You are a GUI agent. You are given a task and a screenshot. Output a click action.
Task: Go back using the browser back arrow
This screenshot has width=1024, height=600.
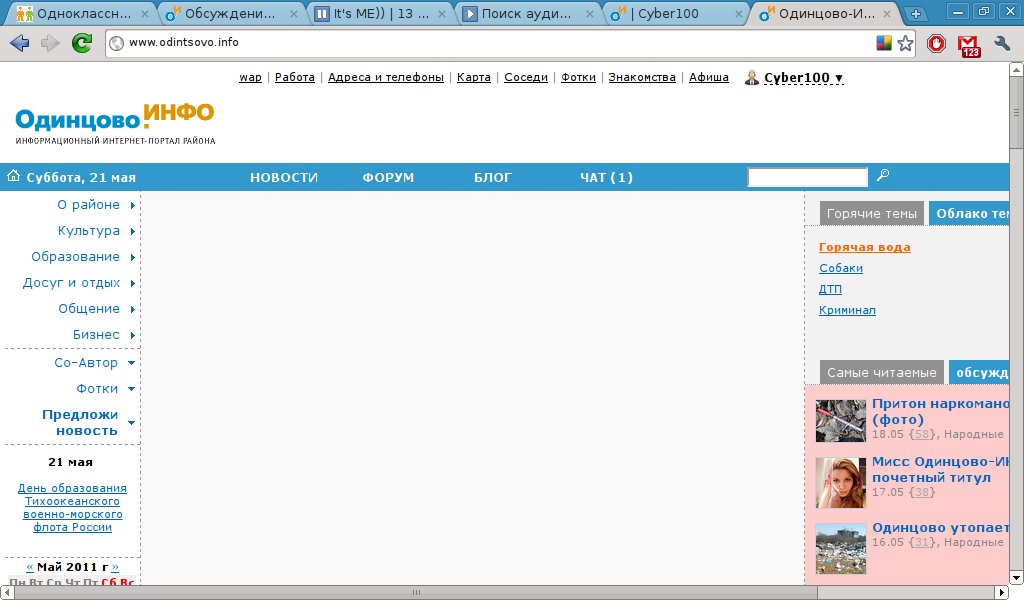pos(20,43)
